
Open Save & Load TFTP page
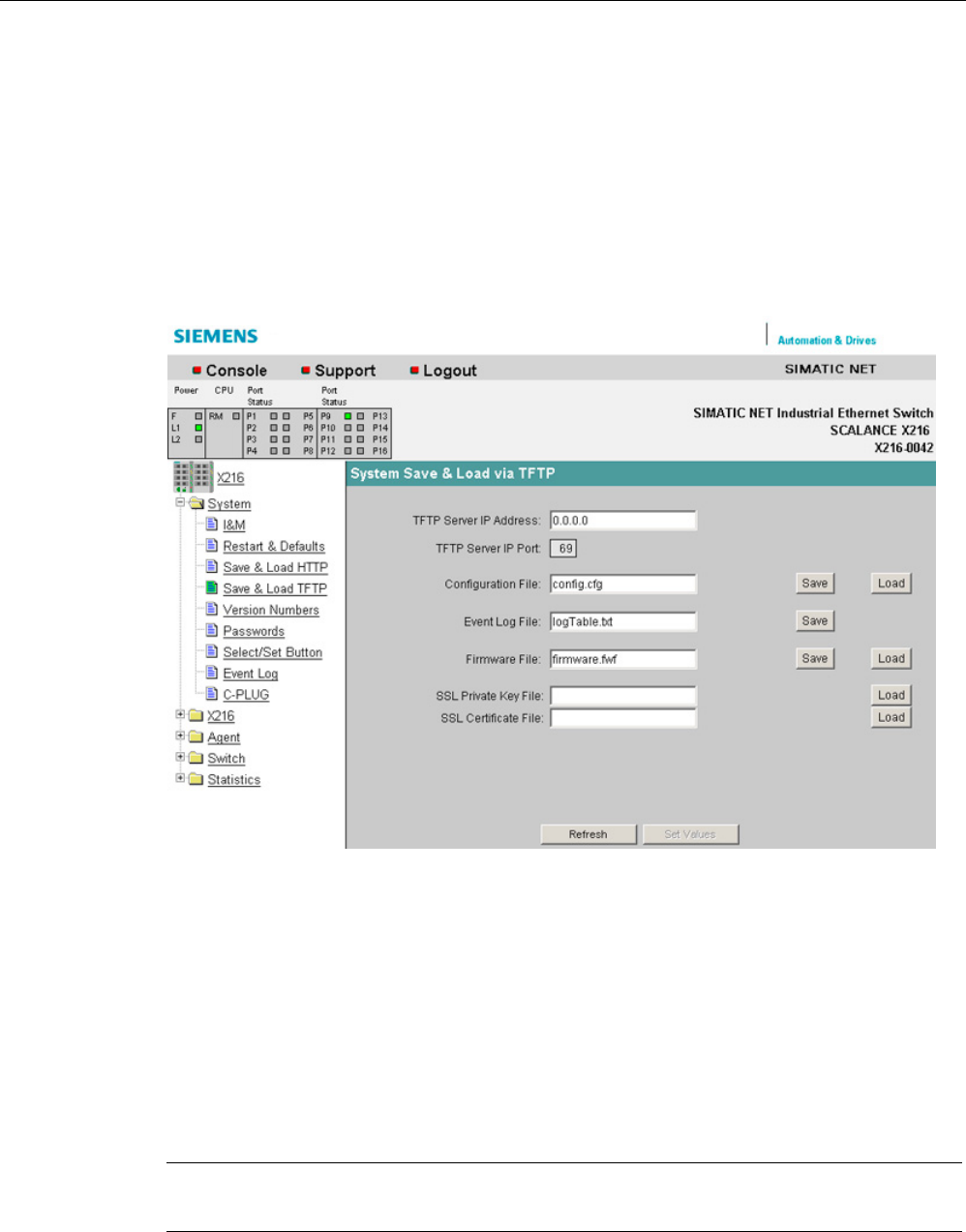(275, 588)
